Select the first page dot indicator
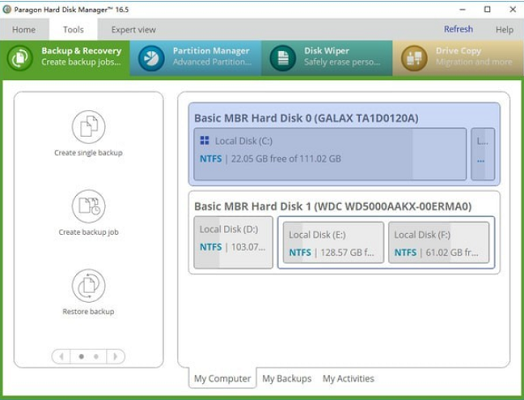Image resolution: width=524 pixels, height=400 pixels. point(81,357)
